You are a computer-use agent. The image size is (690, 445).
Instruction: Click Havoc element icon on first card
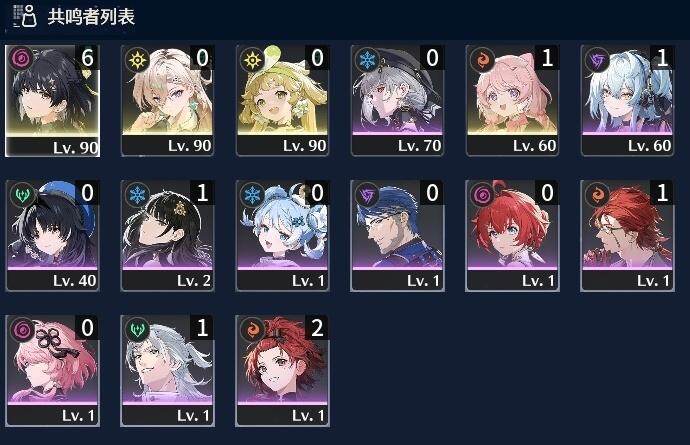tap(20, 58)
